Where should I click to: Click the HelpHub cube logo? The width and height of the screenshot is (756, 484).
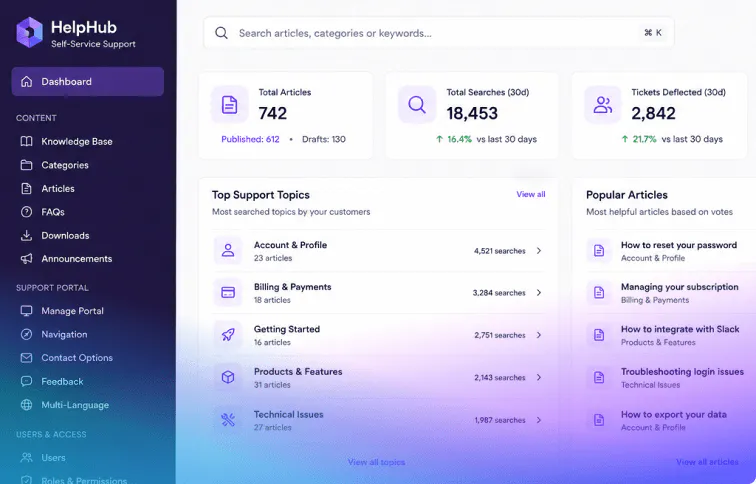click(29, 32)
